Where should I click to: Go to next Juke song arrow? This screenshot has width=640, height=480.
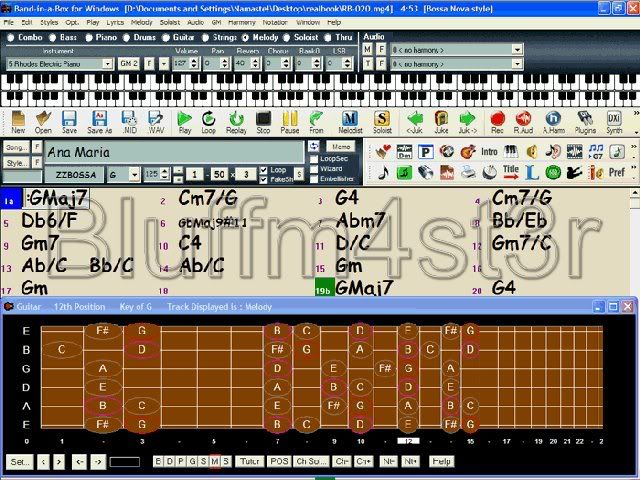pos(467,122)
